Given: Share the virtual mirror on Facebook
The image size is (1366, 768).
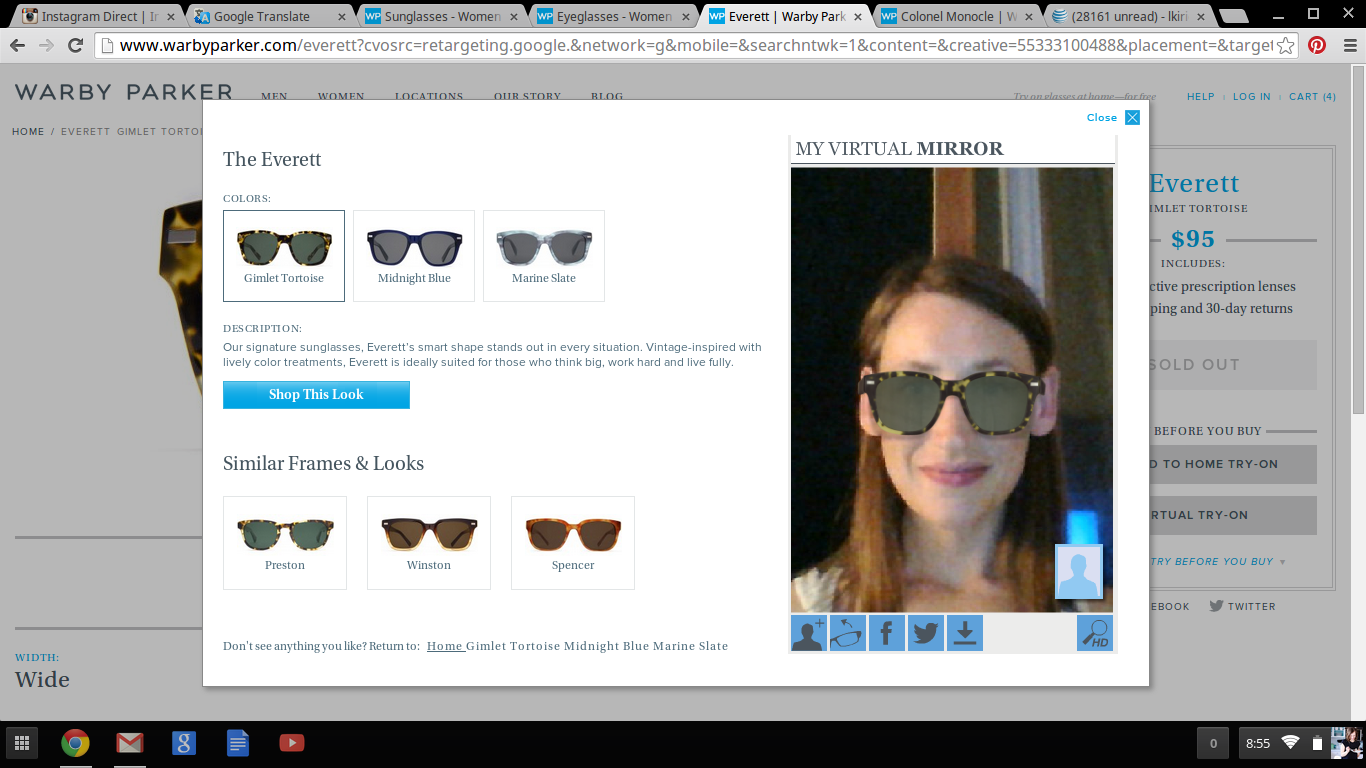Looking at the screenshot, I should tap(887, 634).
